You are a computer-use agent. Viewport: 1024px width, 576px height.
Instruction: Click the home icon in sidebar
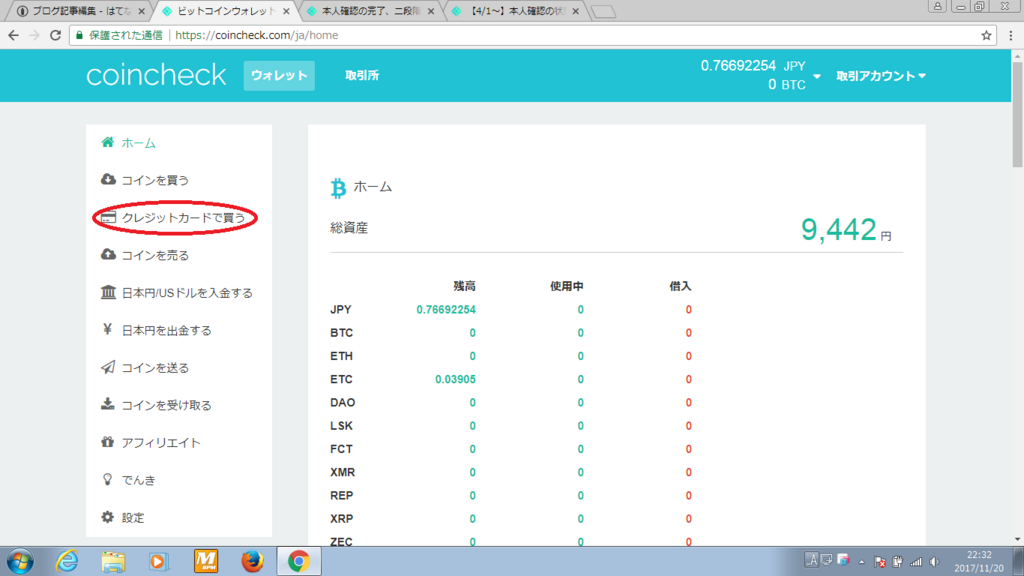(108, 142)
